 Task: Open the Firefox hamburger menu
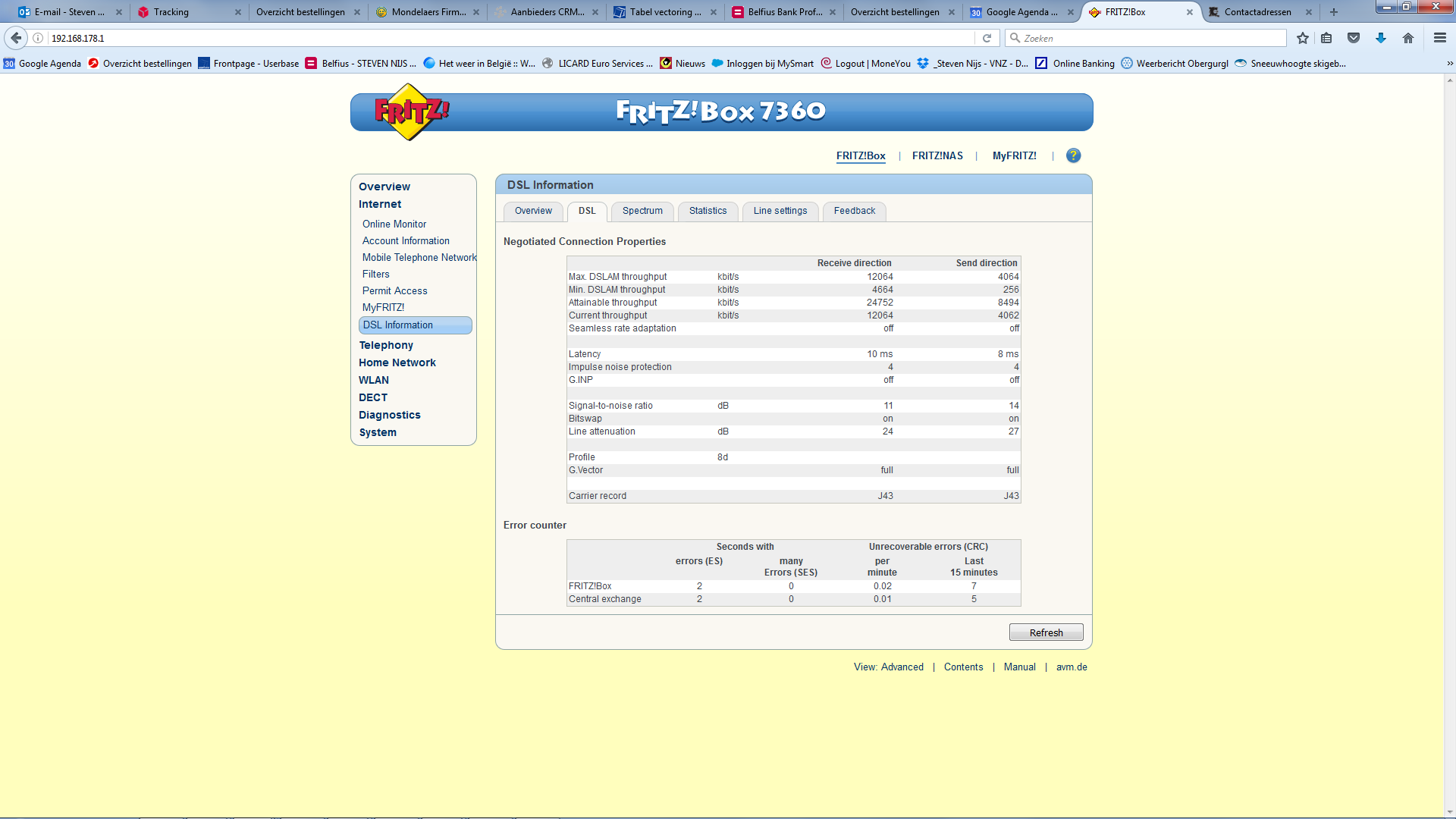coord(1440,38)
